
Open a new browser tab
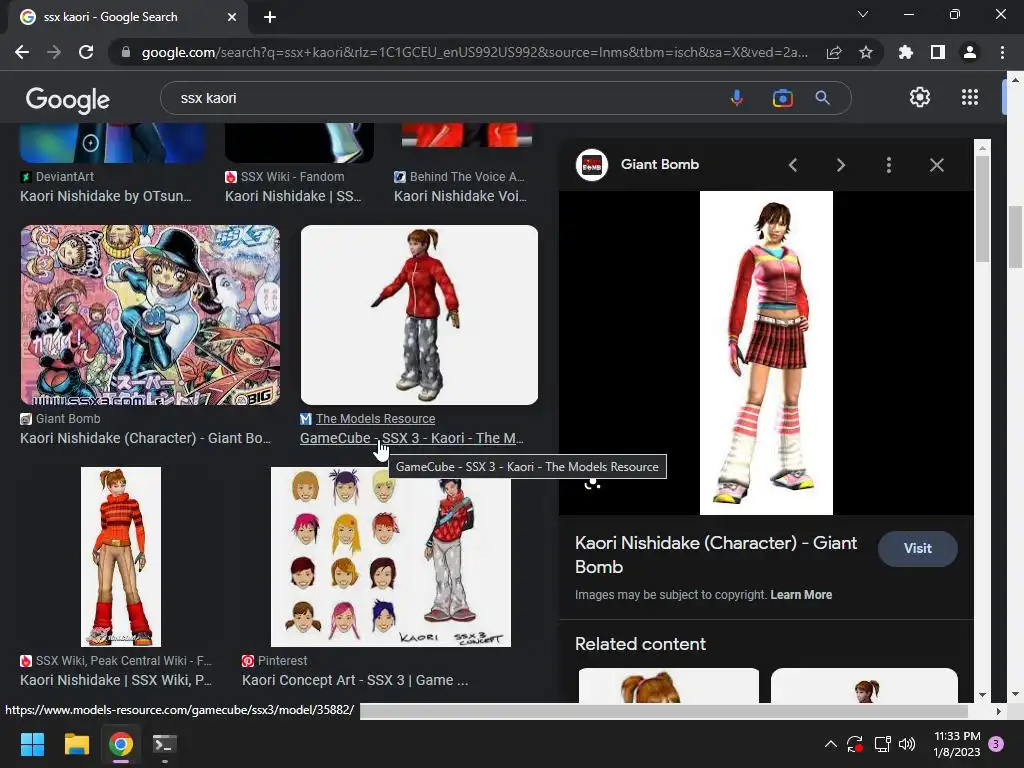pyautogui.click(x=270, y=17)
